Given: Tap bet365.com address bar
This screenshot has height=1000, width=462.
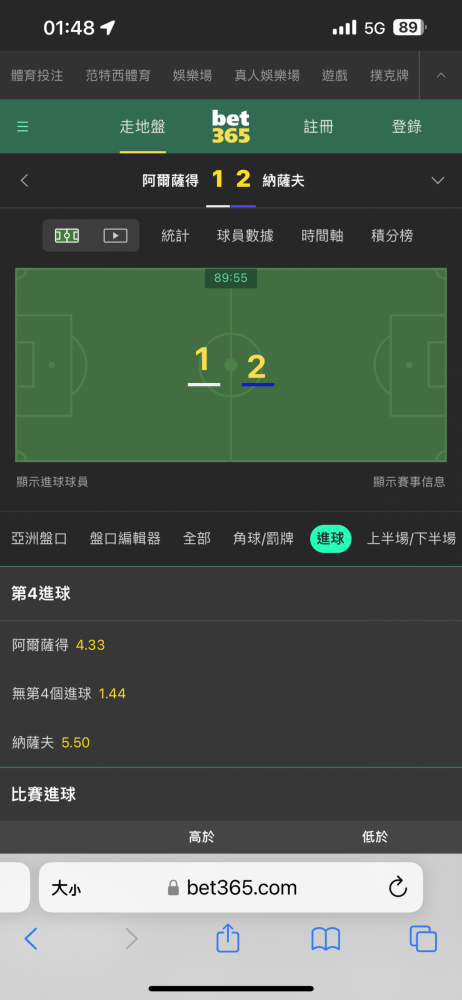Looking at the screenshot, I should click(231, 887).
